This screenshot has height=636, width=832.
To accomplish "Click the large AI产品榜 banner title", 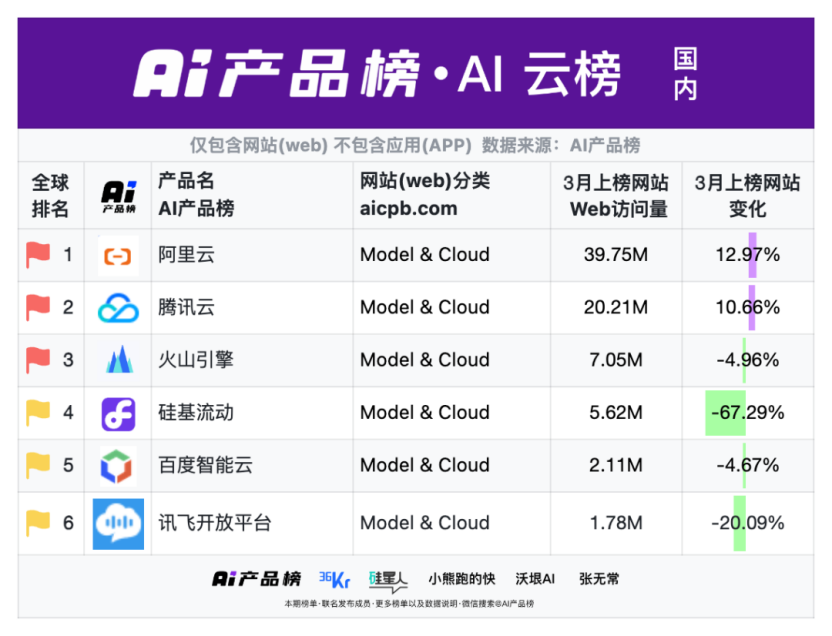I will click(276, 73).
